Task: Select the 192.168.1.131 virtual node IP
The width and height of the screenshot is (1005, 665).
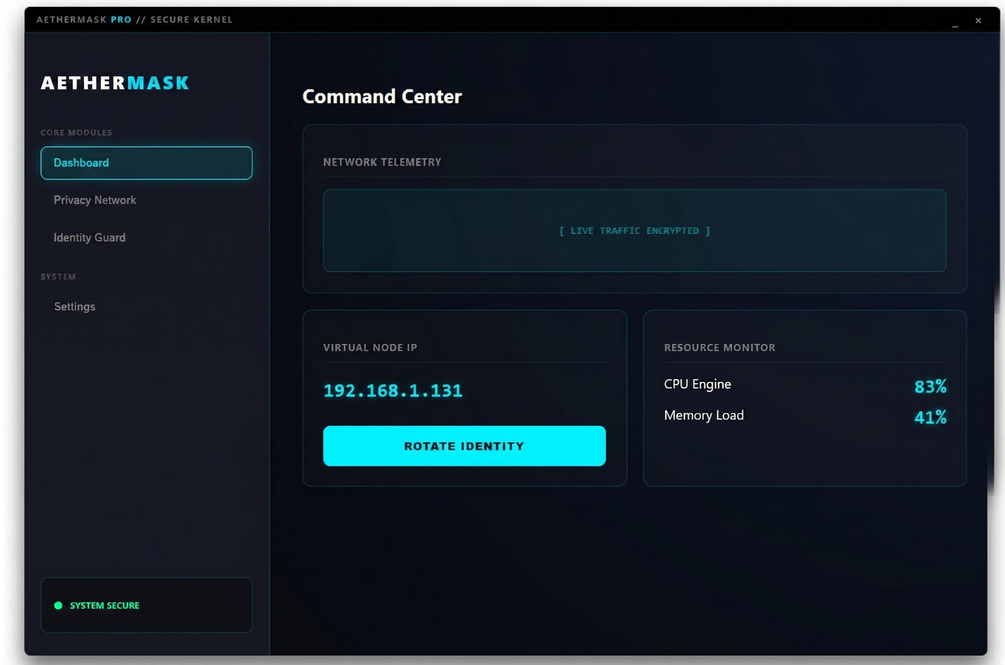Action: [393, 391]
